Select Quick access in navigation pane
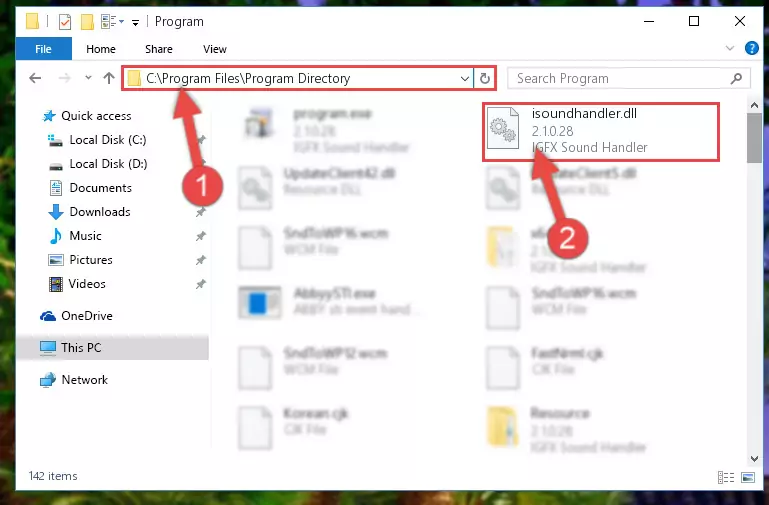 point(96,116)
